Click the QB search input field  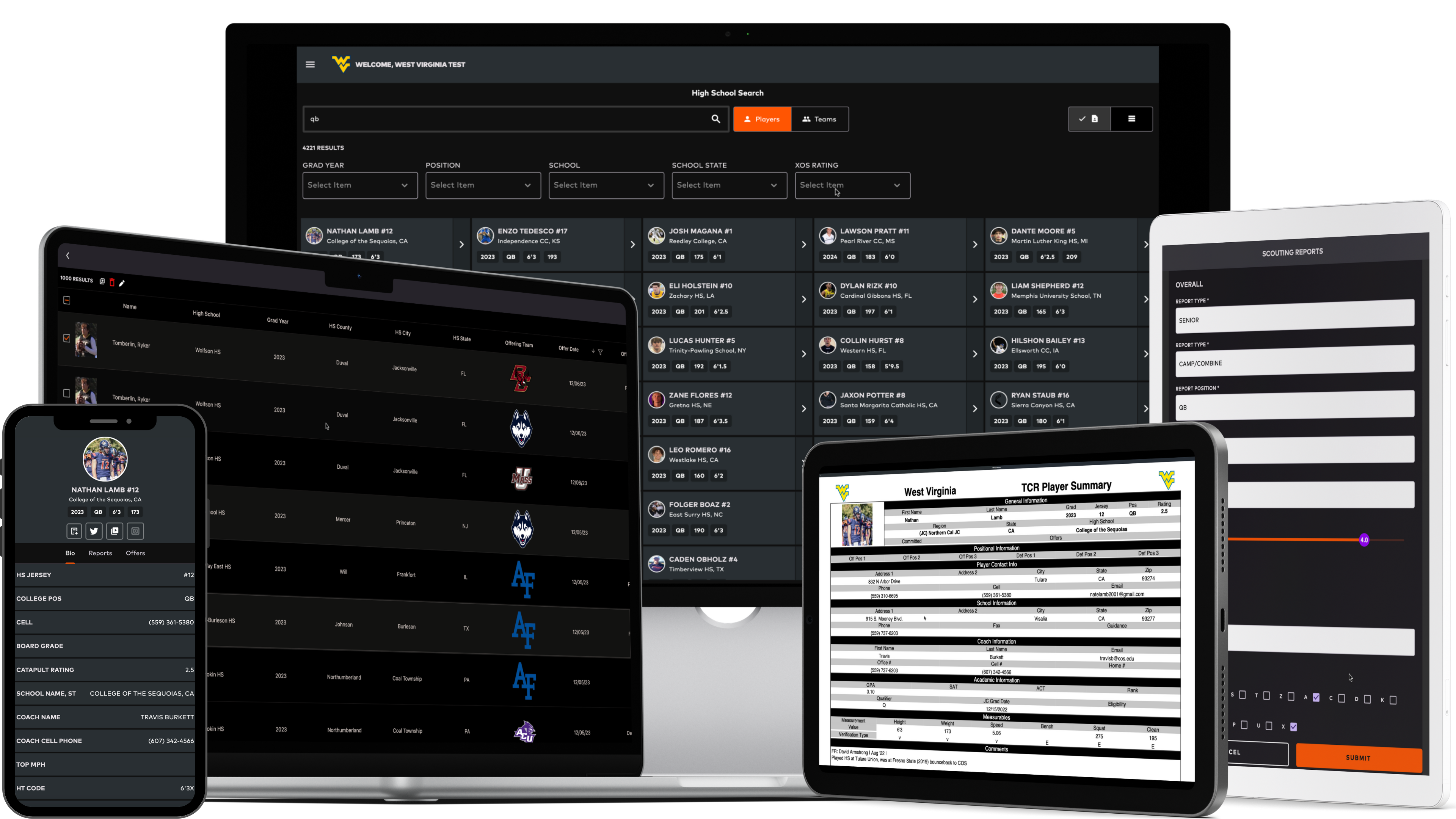514,119
